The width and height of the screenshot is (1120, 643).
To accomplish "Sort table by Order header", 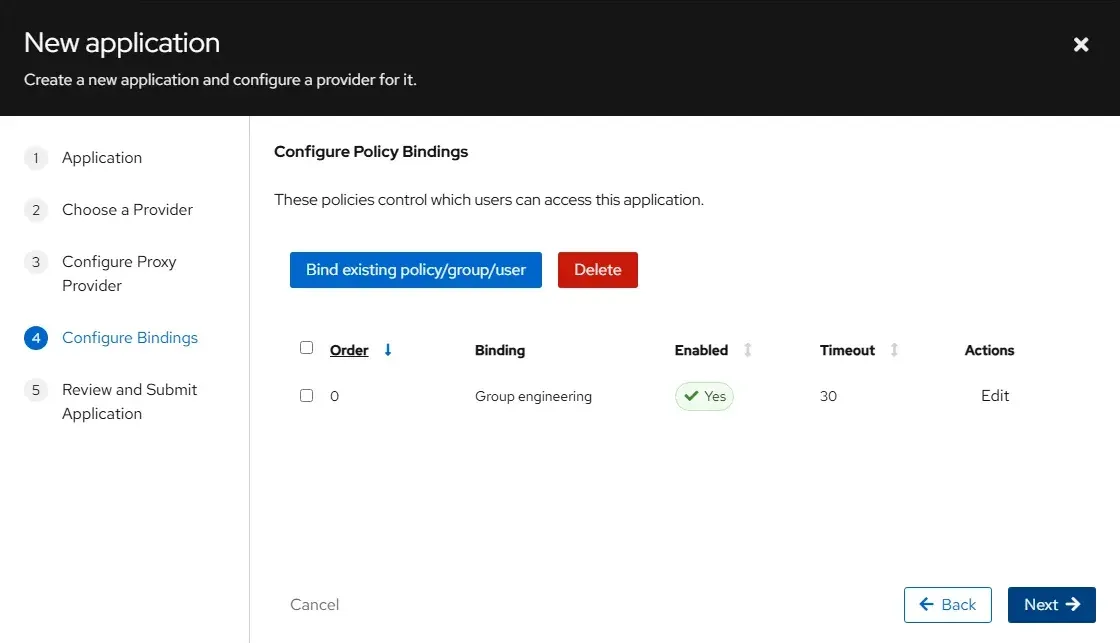I will (x=349, y=350).
